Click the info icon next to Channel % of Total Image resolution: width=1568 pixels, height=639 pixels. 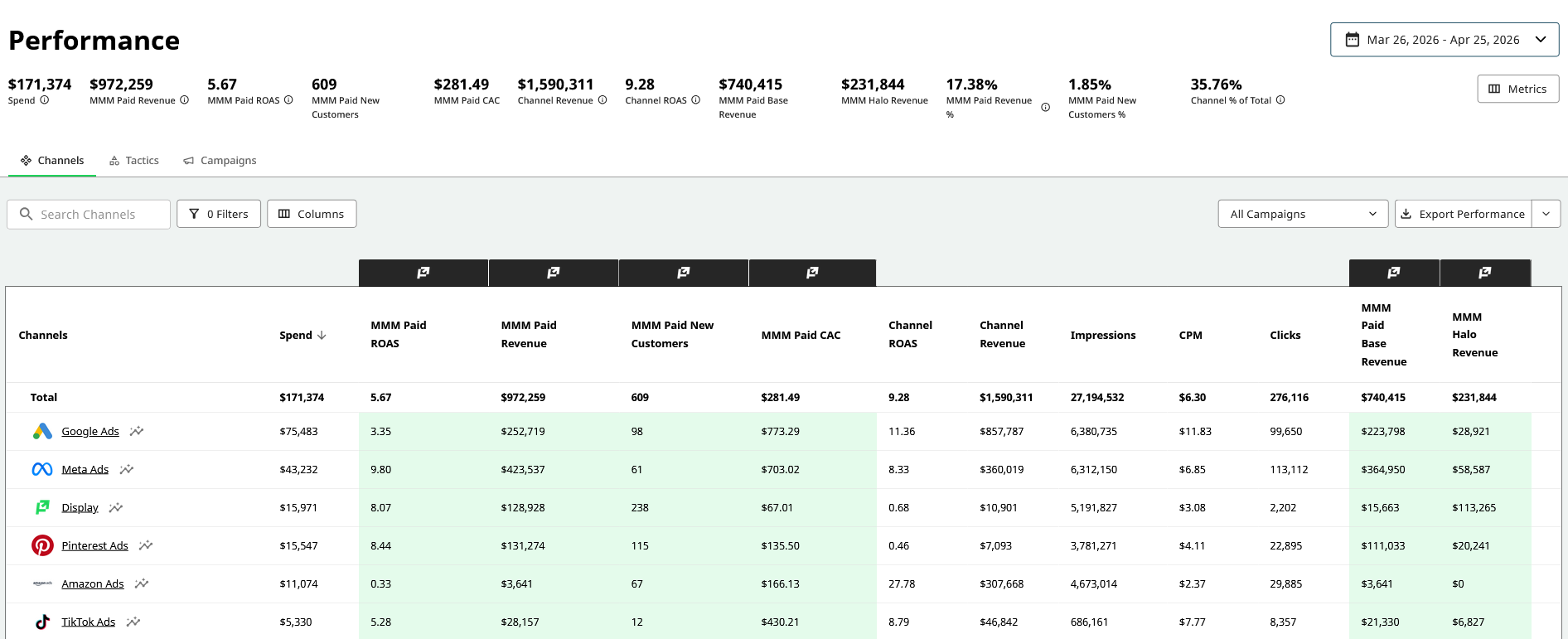(x=1280, y=100)
